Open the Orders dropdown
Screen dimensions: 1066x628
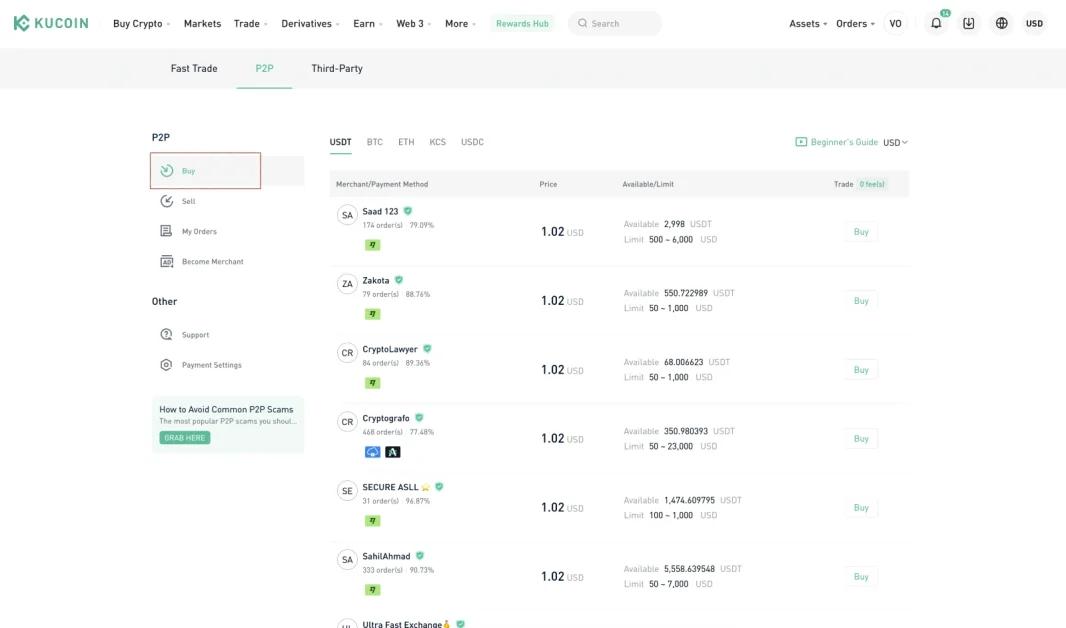855,23
